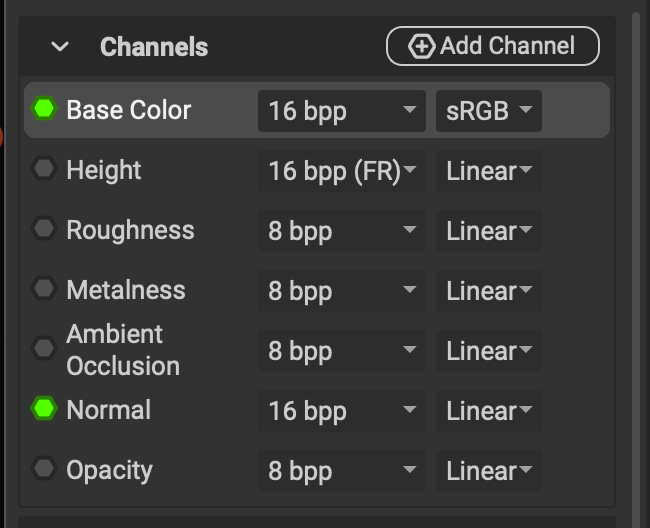Disable the Normal channel indicator
This screenshot has width=650, height=528.
(44, 409)
